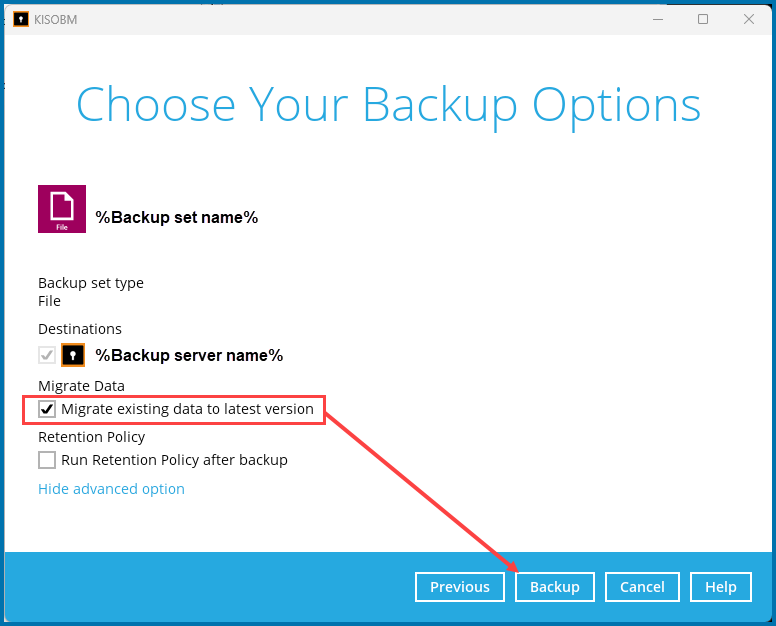Uncheck Migrate existing data to latest version

[x=47, y=409]
